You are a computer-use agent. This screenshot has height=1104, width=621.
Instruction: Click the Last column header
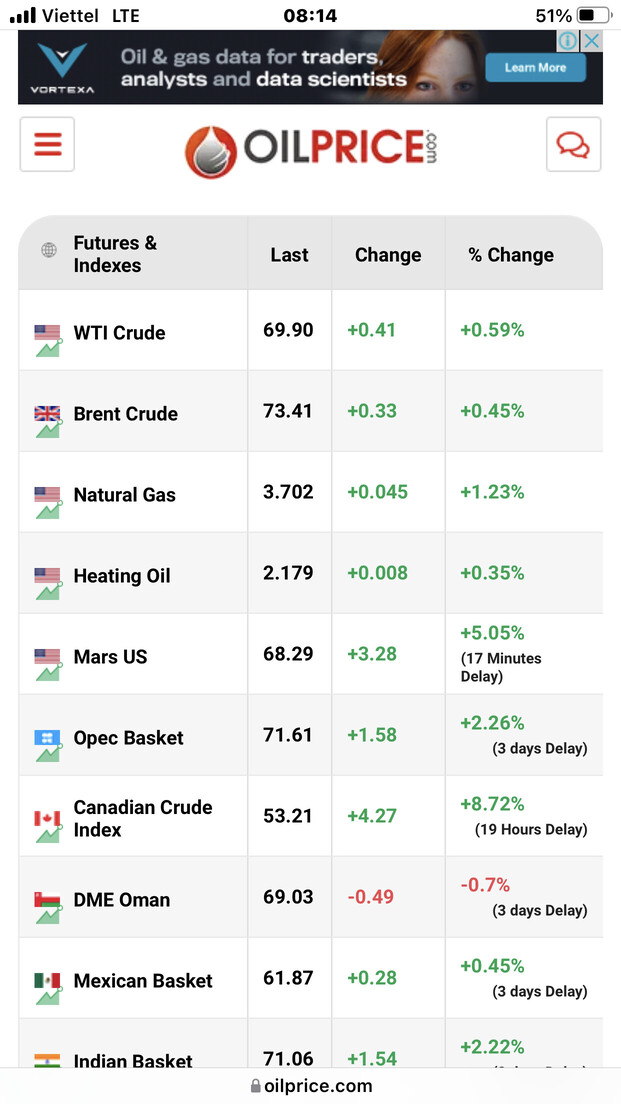pyautogui.click(x=289, y=255)
